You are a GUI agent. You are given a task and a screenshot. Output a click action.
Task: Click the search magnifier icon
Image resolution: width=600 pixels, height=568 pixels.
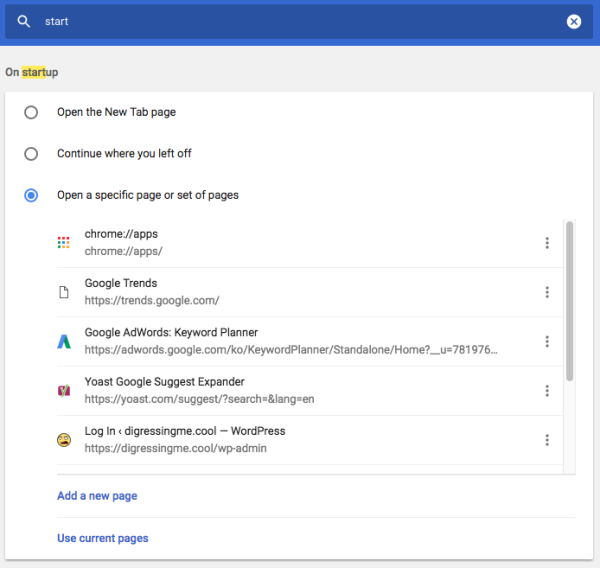click(x=24, y=21)
